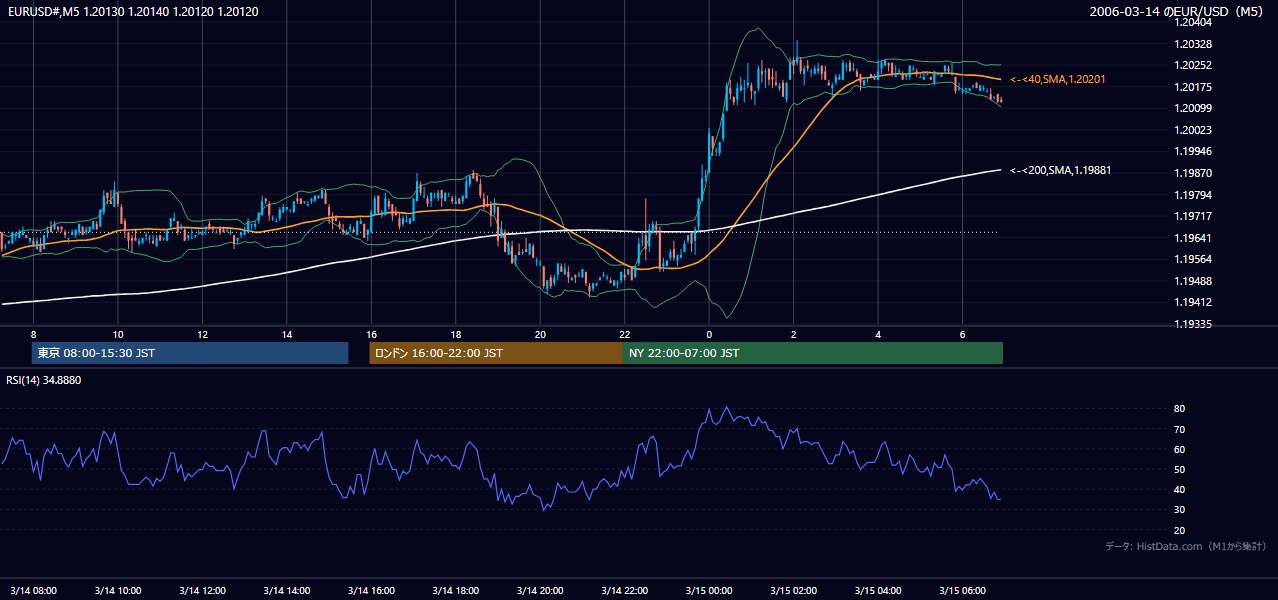Click RSI level 80 on the RSI axis
The height and width of the screenshot is (600, 1278).
pyautogui.click(x=1180, y=409)
